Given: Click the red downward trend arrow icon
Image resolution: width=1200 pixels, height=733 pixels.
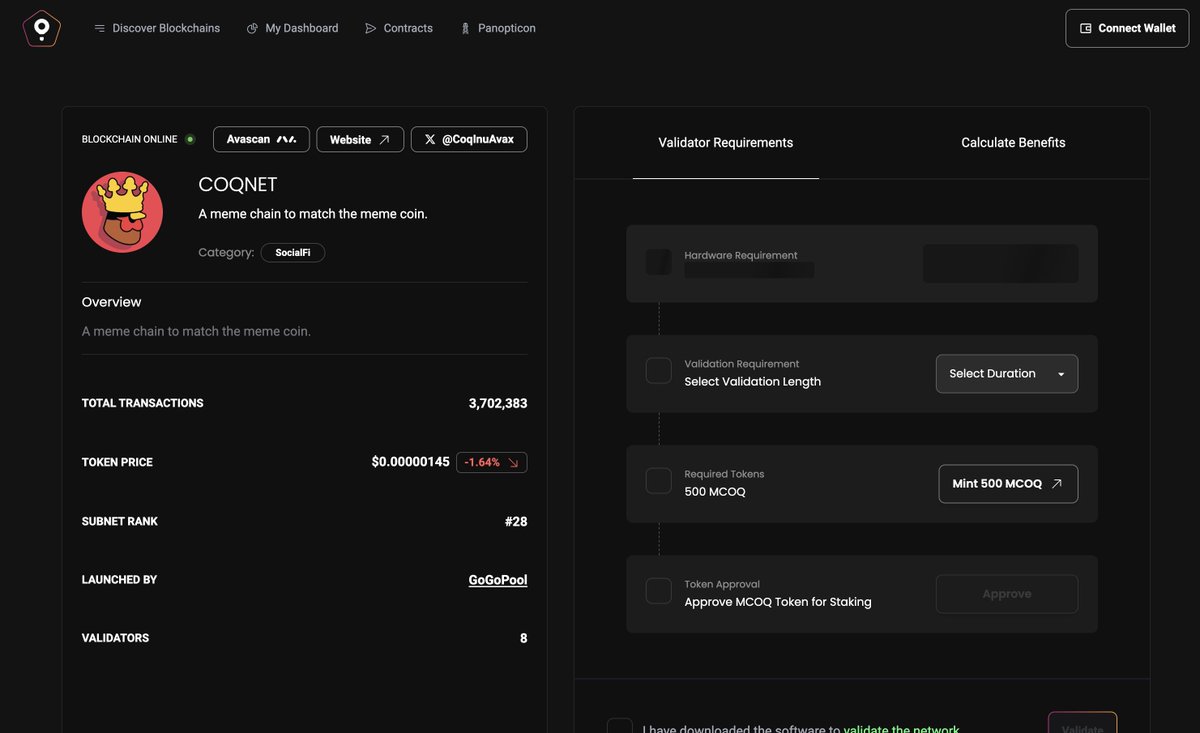Looking at the screenshot, I should 513,463.
